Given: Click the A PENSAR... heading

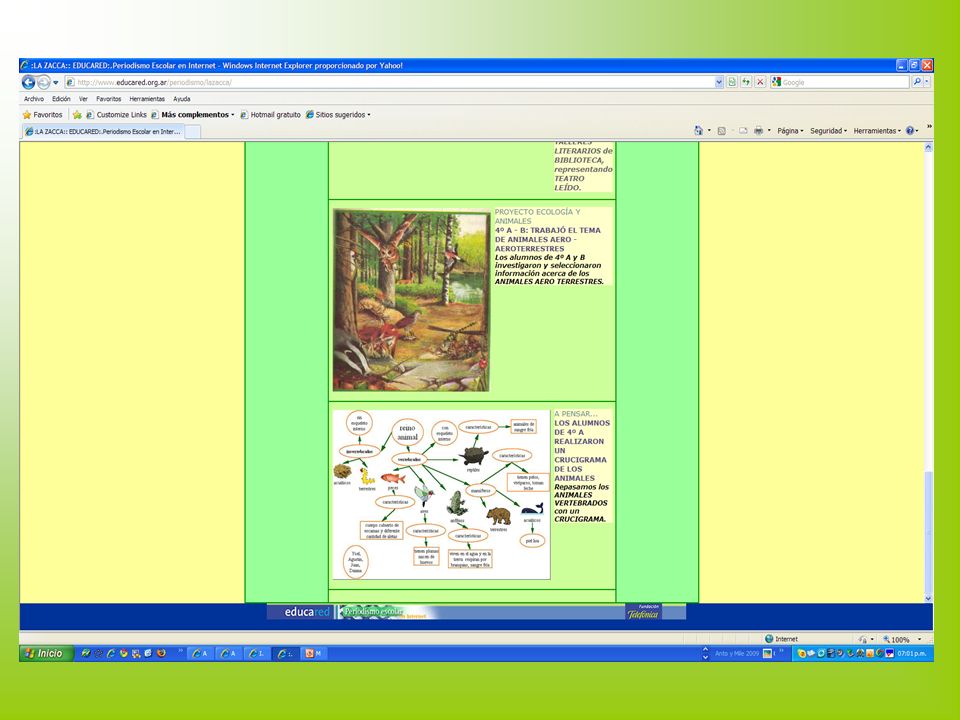Looking at the screenshot, I should click(x=576, y=414).
